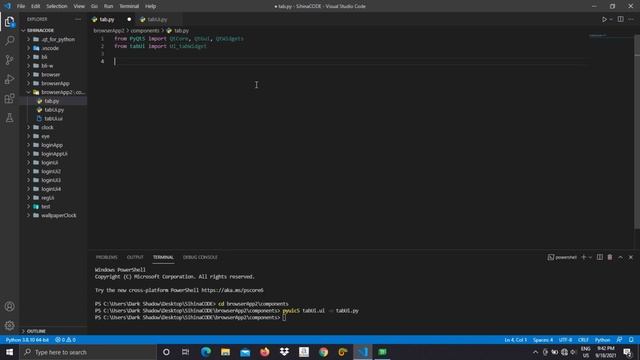Image resolution: width=640 pixels, height=360 pixels.
Task: Open the Terminal menu
Action: click(129, 6)
